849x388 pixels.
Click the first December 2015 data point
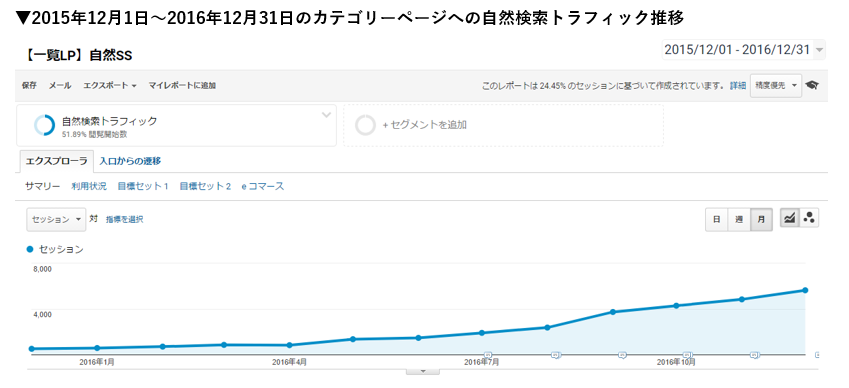[x=31, y=349]
